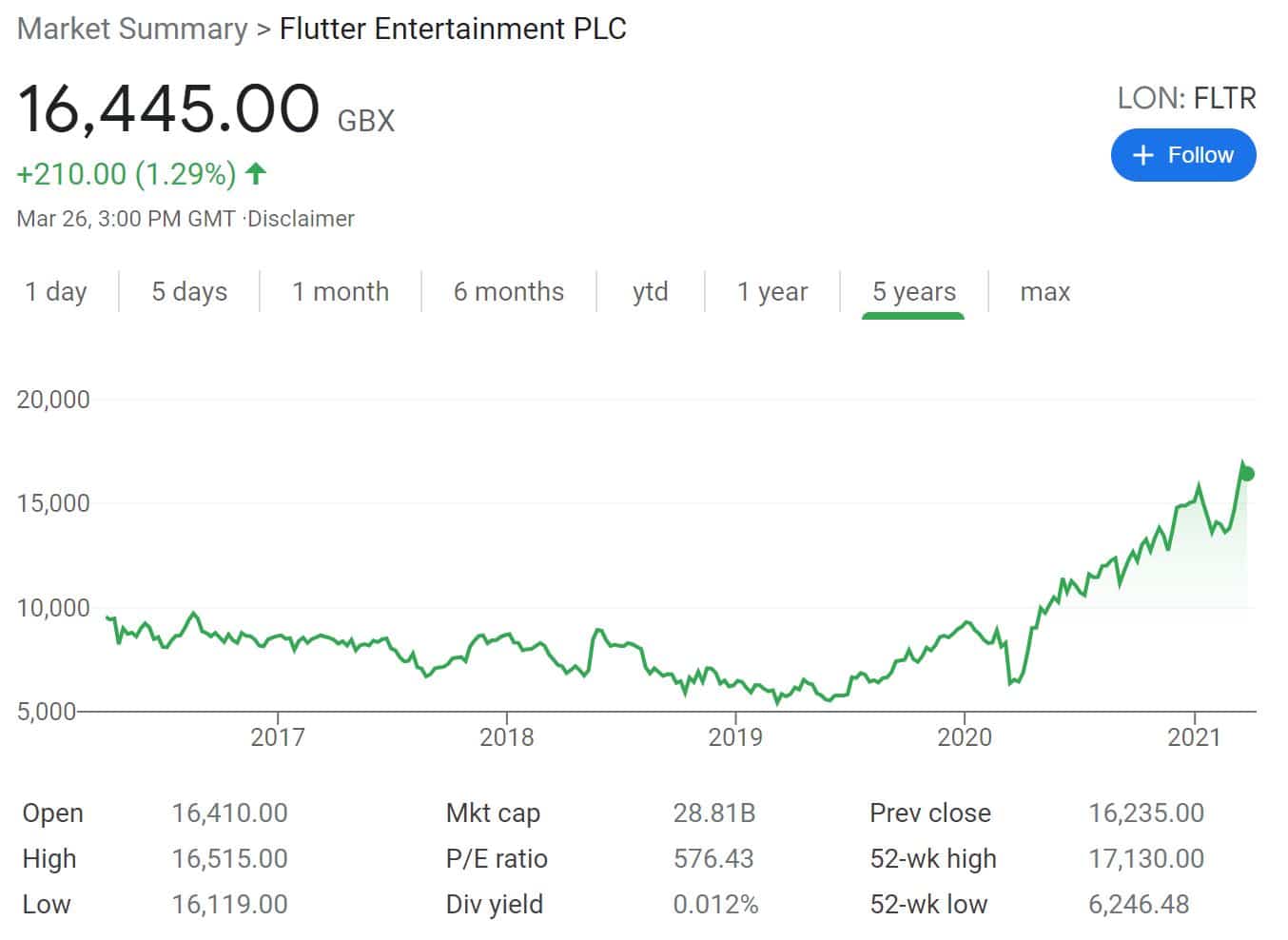
Task: Select the 1 year chart range
Action: (x=772, y=292)
